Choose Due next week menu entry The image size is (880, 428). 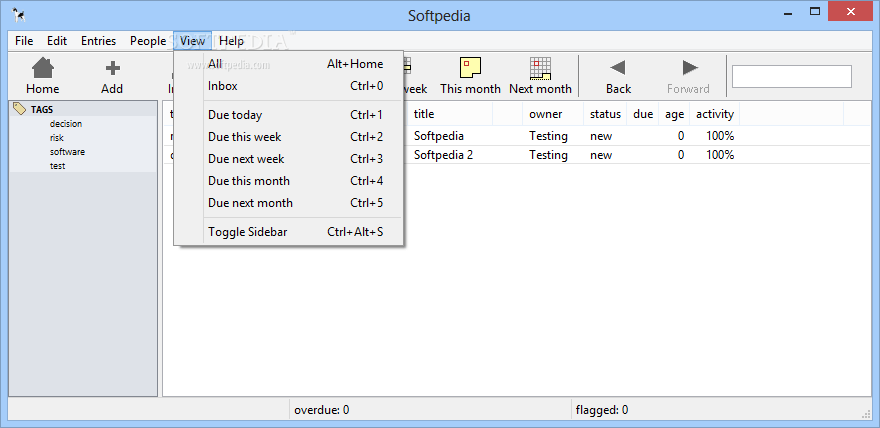coord(288,159)
